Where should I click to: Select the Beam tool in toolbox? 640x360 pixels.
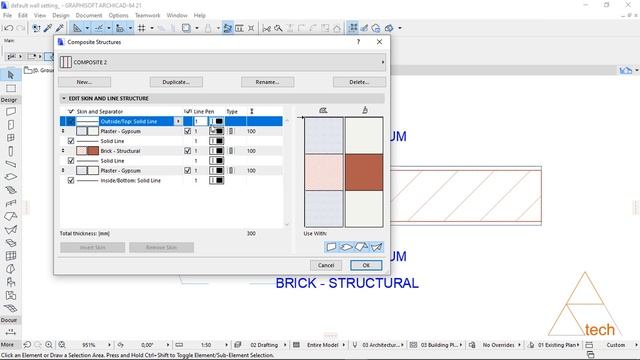pyautogui.click(x=11, y=164)
